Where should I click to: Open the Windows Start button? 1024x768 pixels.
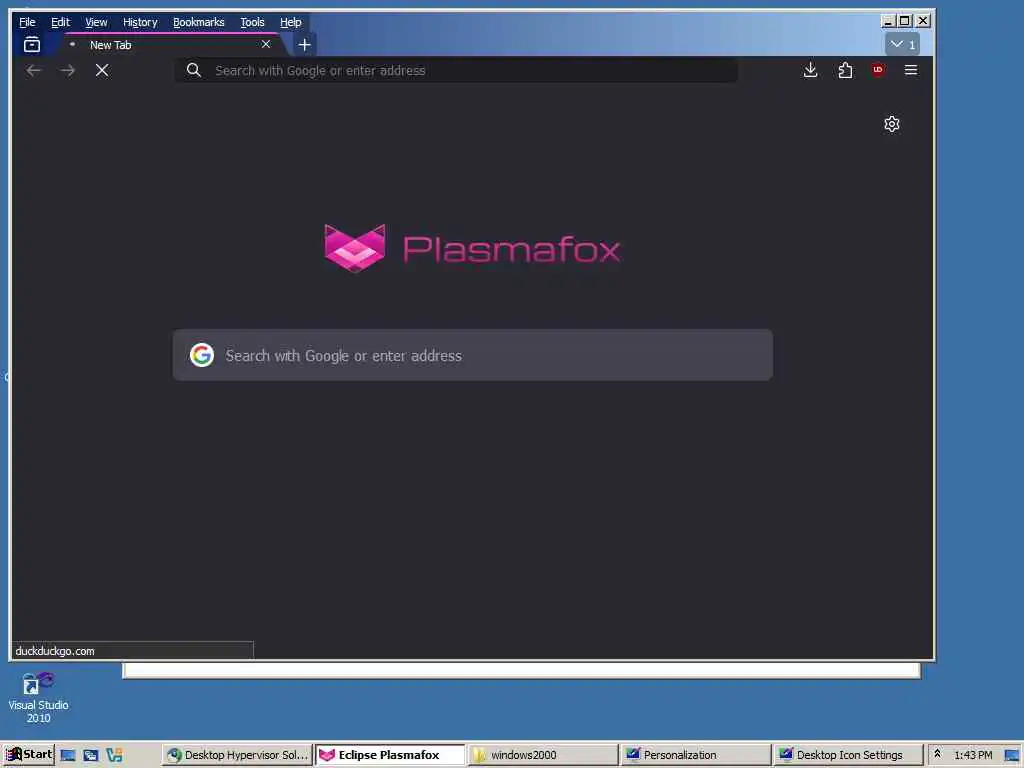click(x=29, y=754)
